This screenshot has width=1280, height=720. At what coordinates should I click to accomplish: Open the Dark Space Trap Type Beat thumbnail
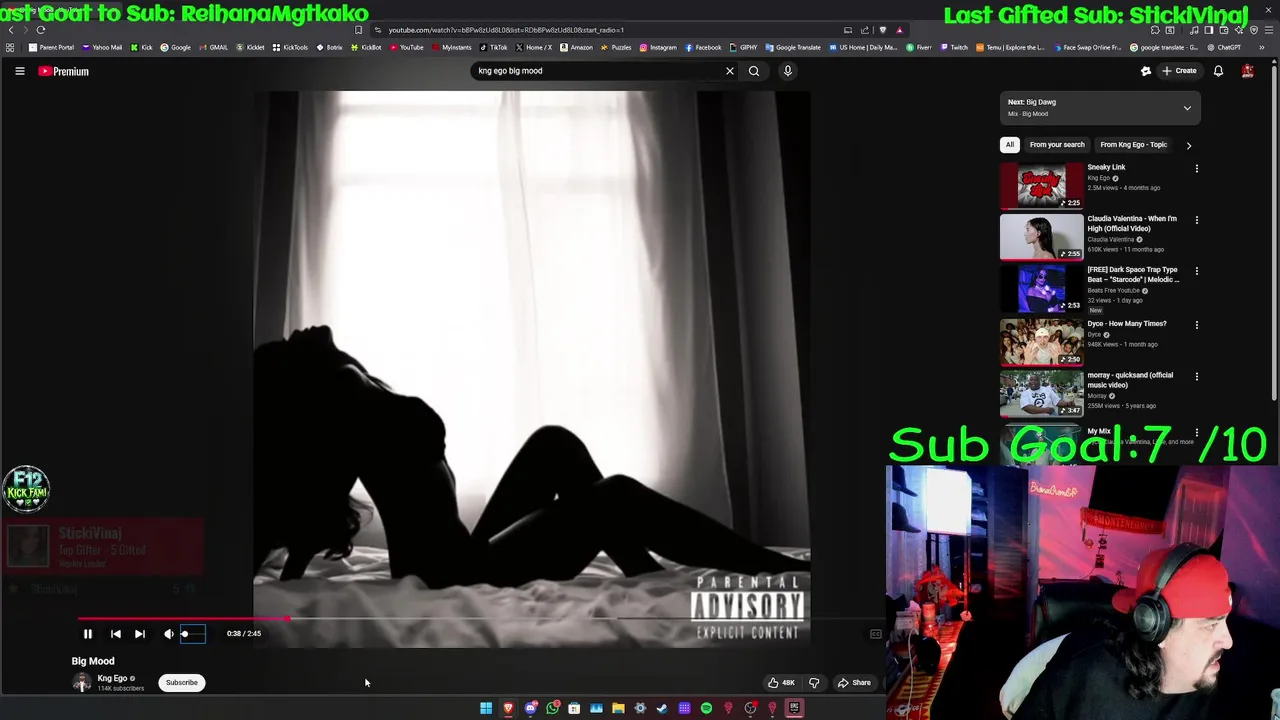1041,288
